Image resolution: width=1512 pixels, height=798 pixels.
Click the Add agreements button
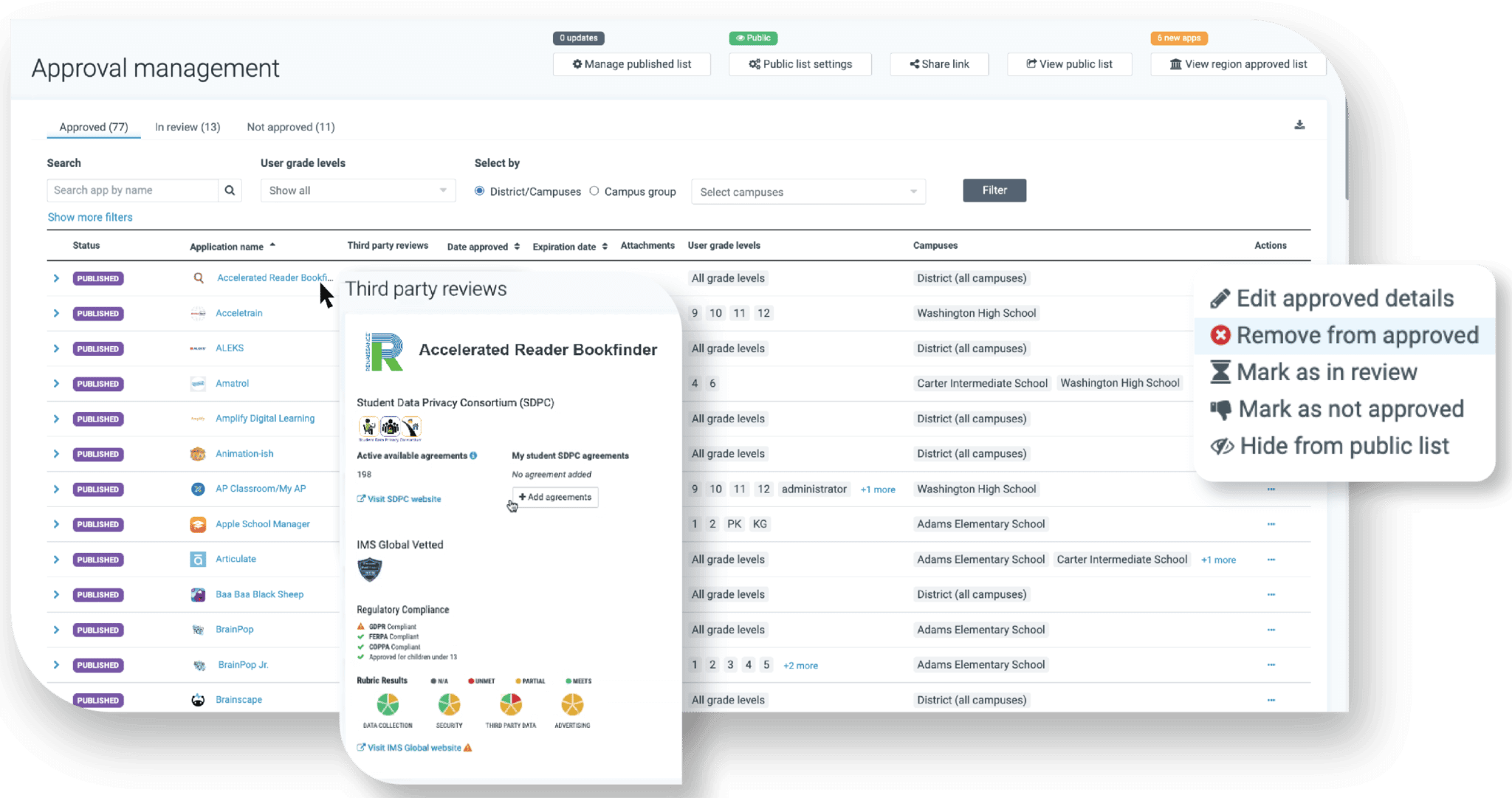coord(555,497)
